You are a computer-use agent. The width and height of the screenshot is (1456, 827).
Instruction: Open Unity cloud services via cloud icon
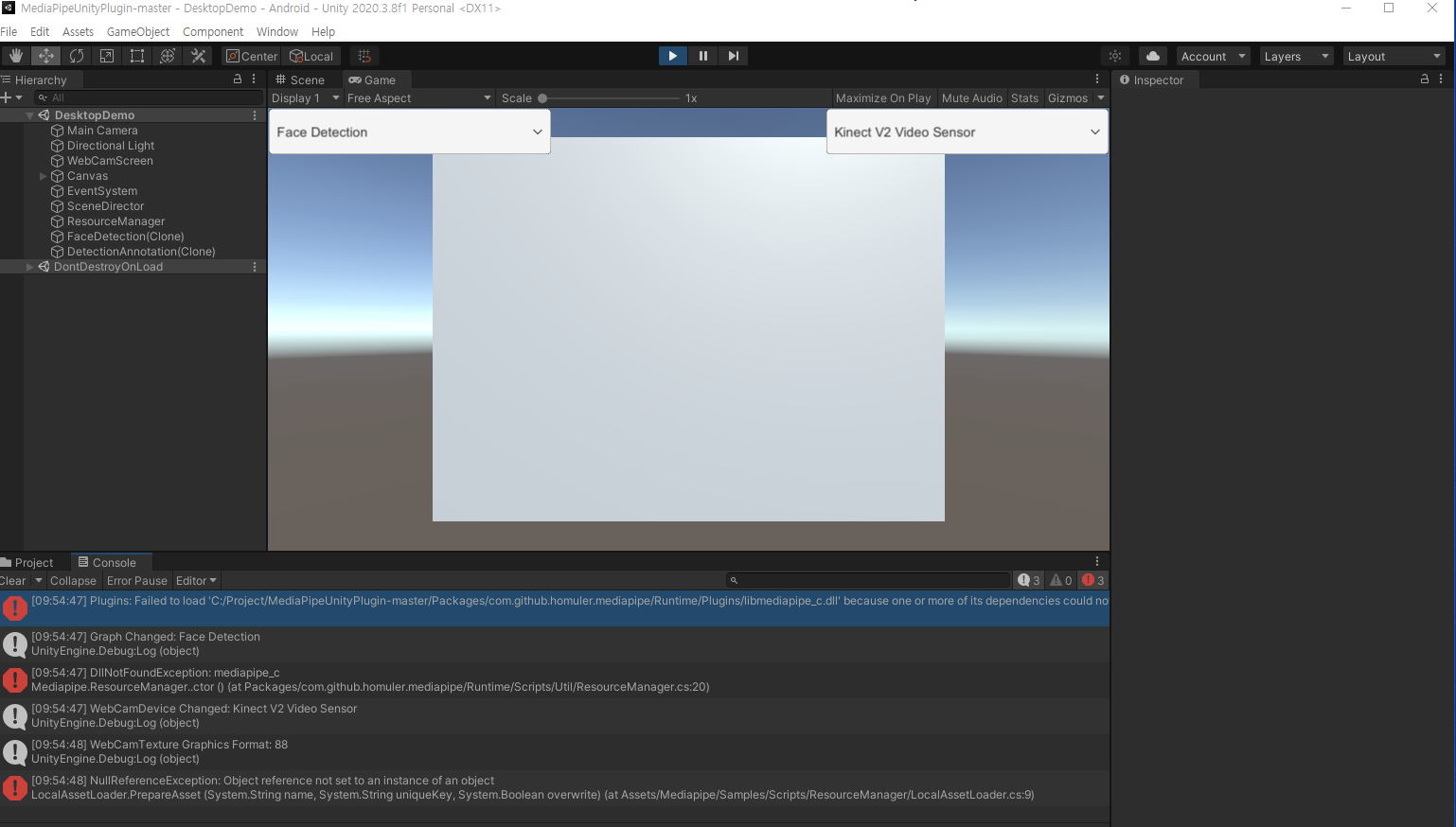click(x=1152, y=56)
